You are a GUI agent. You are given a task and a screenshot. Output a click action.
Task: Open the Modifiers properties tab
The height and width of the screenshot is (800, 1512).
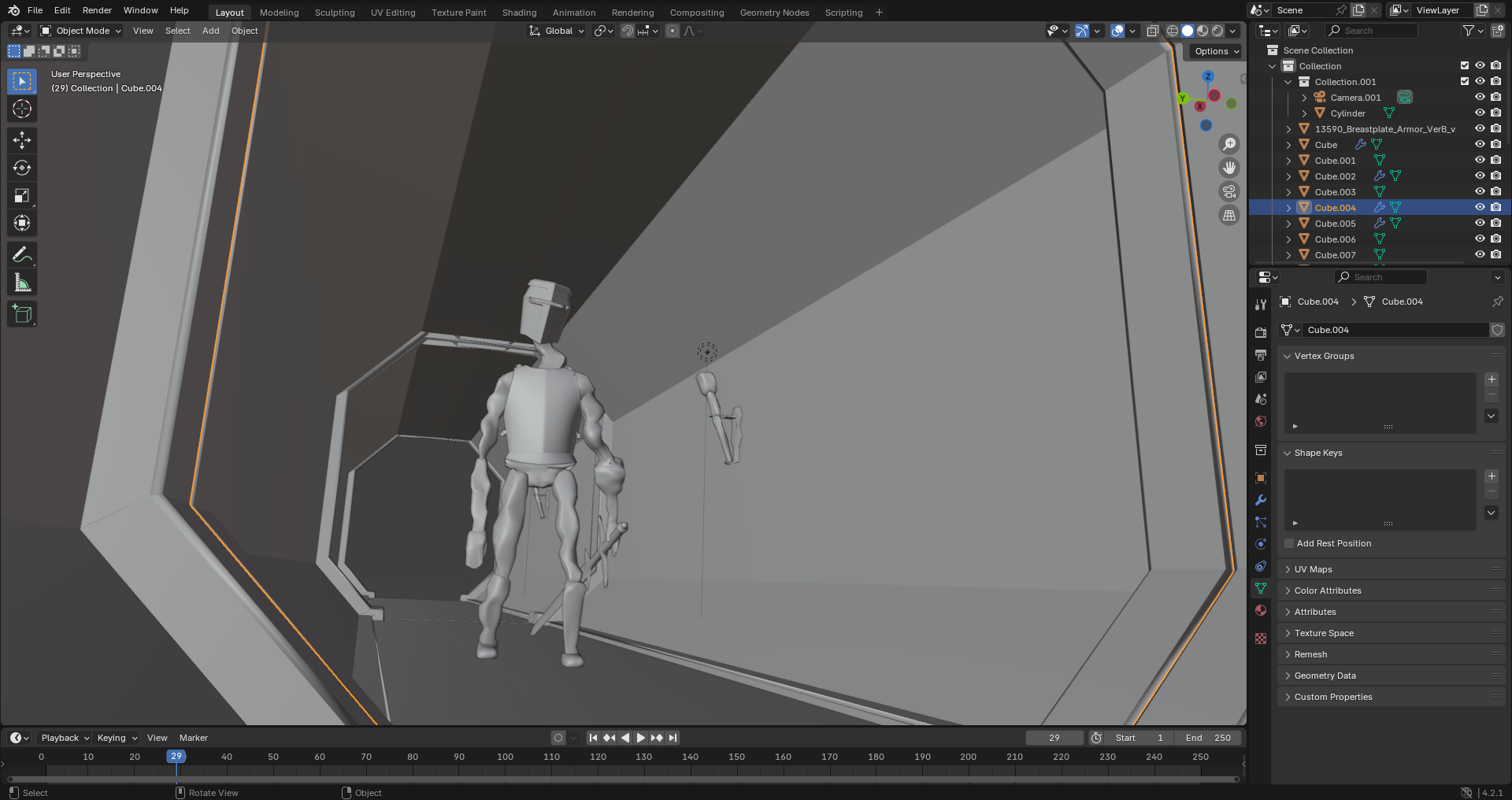[x=1261, y=500]
